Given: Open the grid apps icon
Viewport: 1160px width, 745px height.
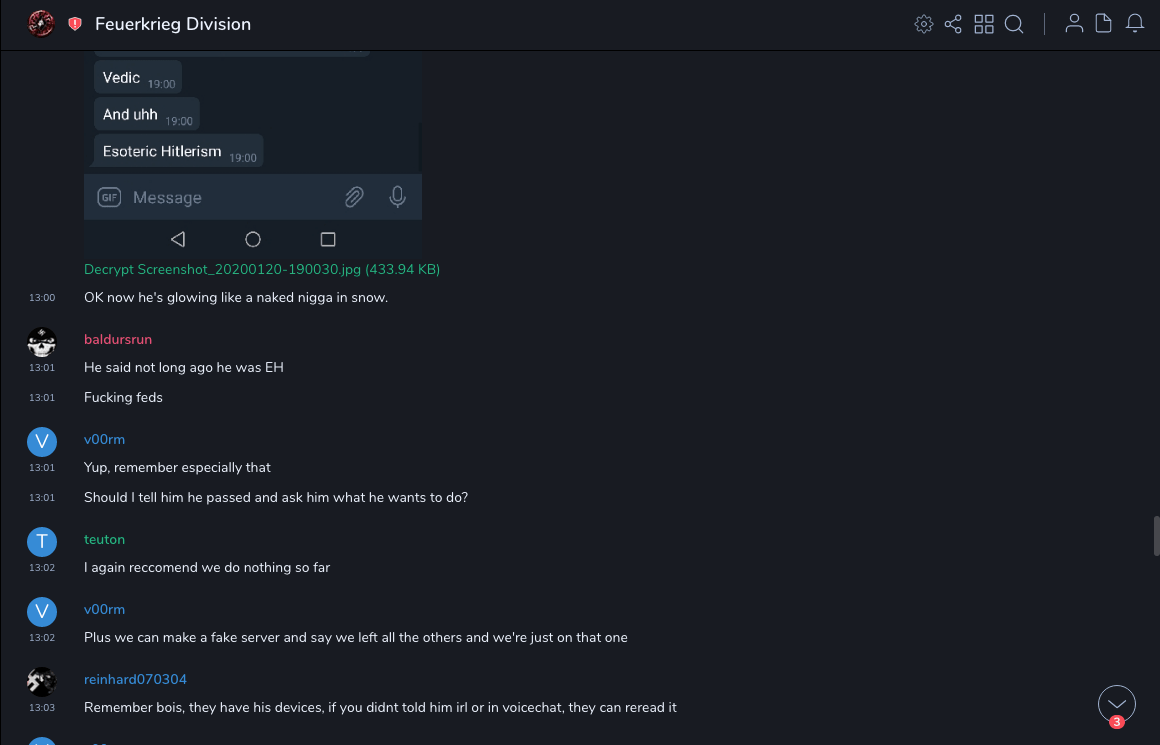Looking at the screenshot, I should point(984,24).
